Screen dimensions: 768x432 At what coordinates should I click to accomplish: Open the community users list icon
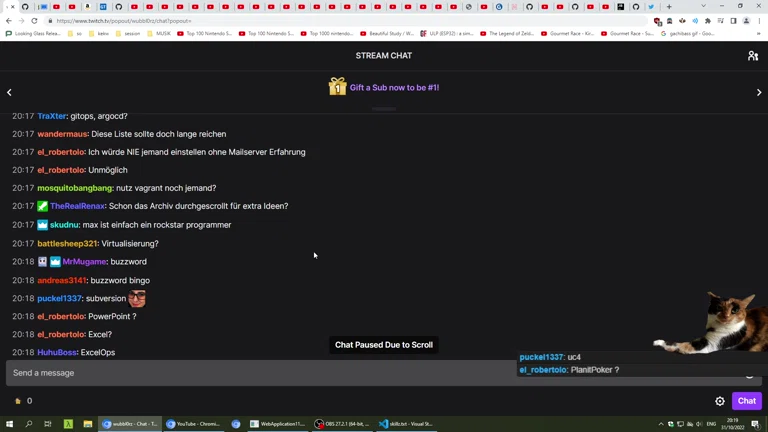(753, 56)
